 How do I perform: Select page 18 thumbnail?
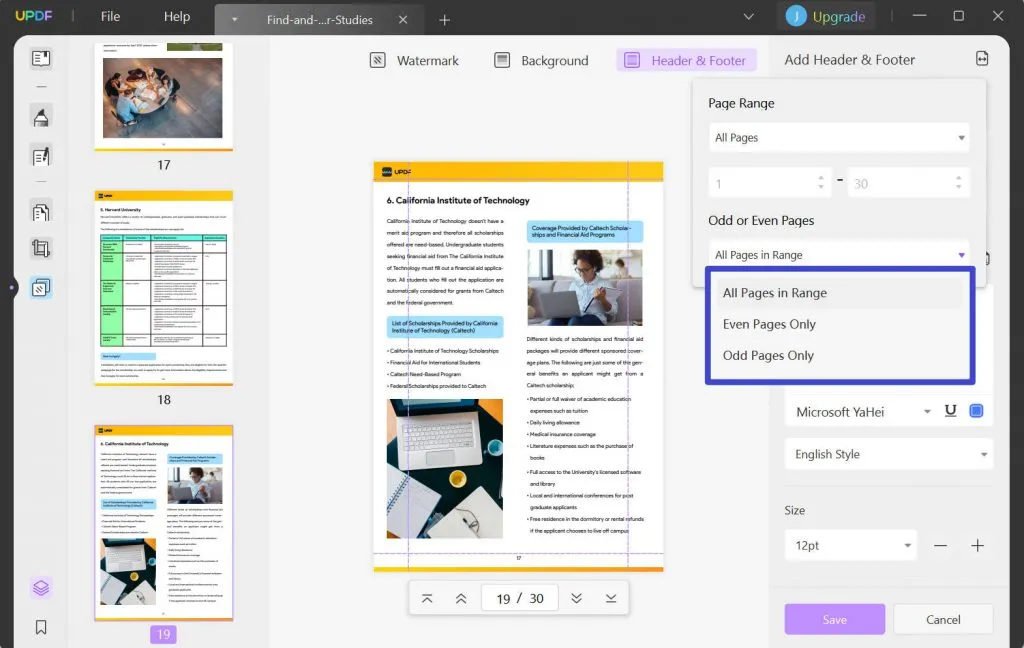(163, 287)
